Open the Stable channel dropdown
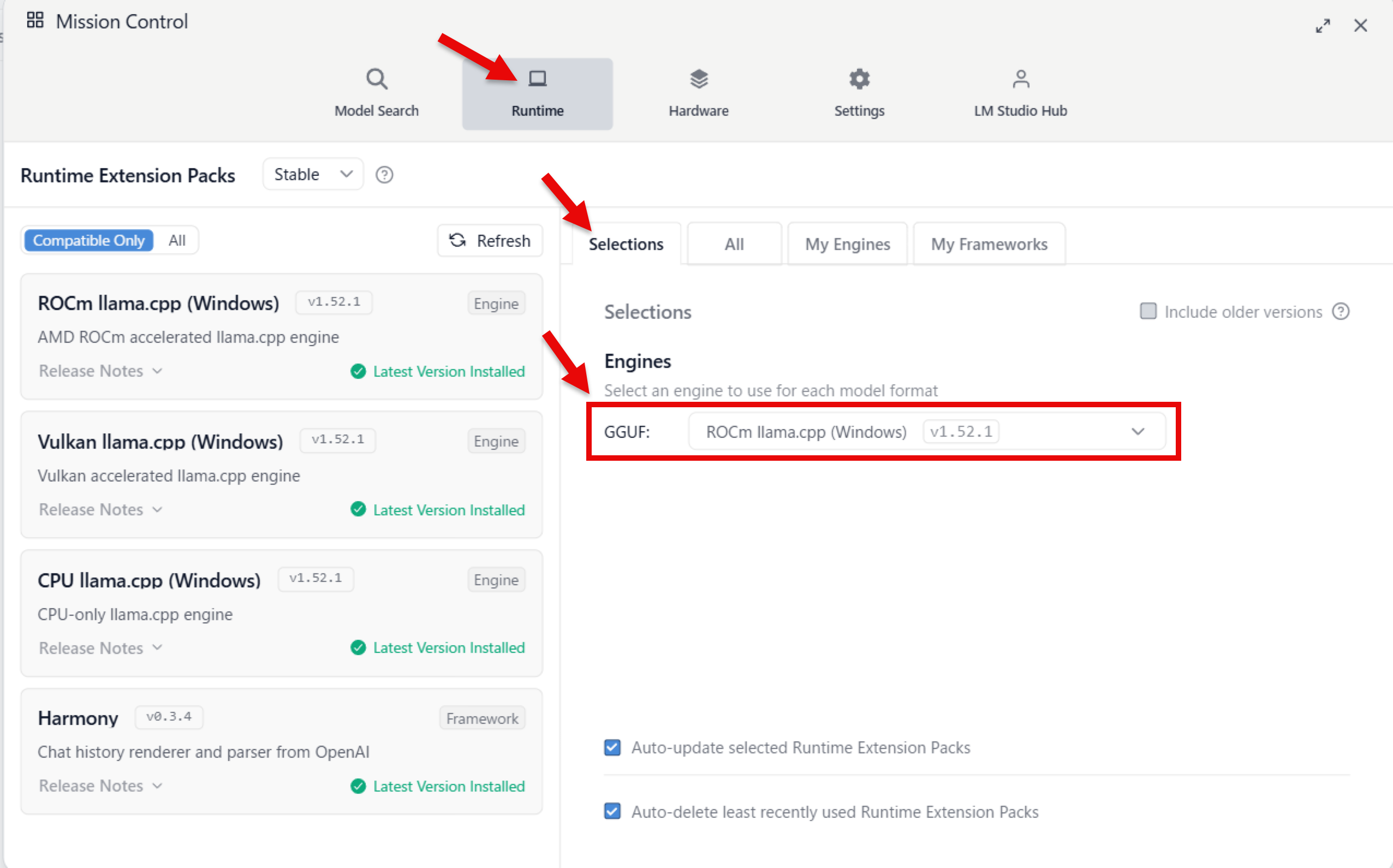The height and width of the screenshot is (868, 1393). pyautogui.click(x=313, y=175)
